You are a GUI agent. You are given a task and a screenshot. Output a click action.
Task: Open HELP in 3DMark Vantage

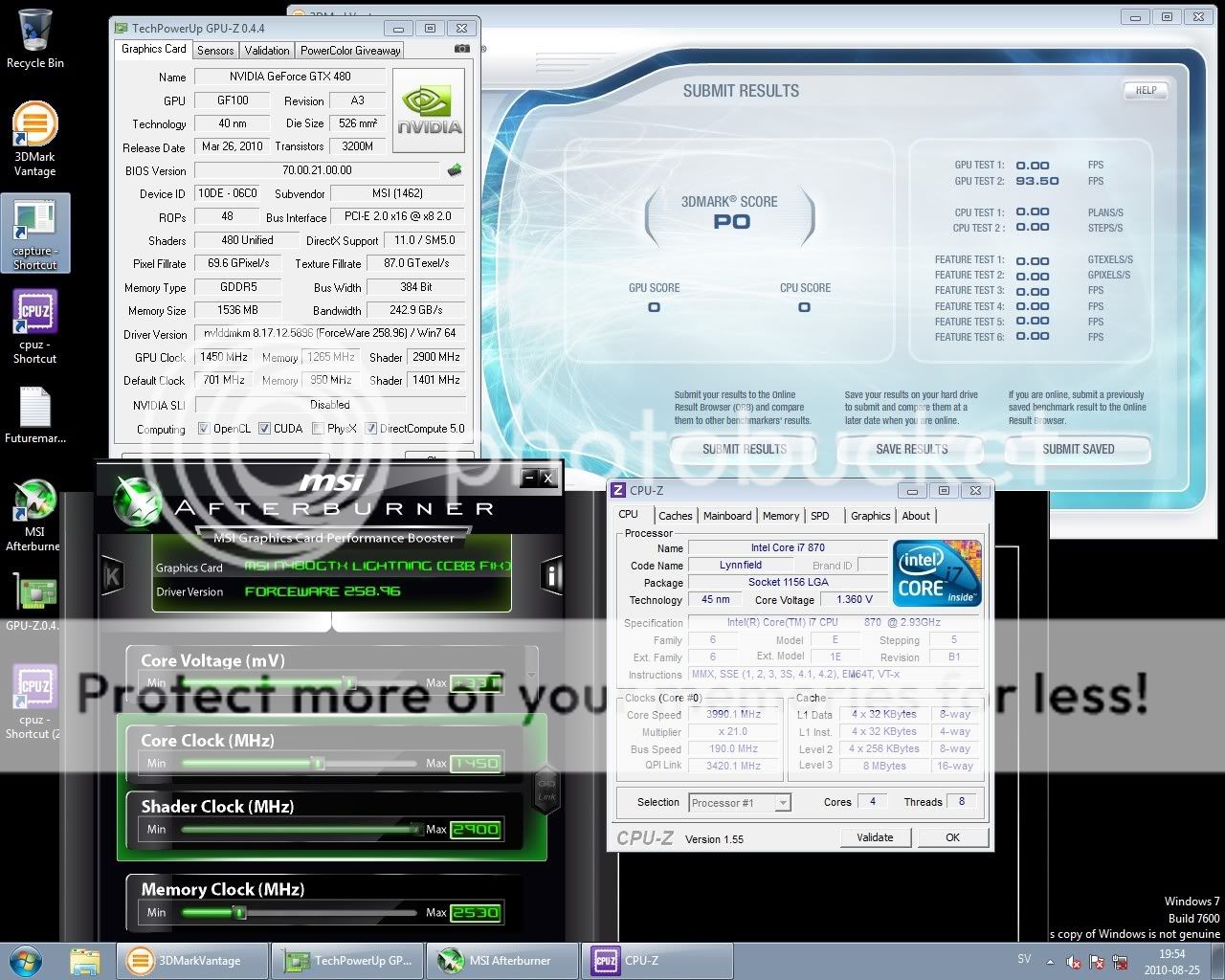pyautogui.click(x=1147, y=91)
